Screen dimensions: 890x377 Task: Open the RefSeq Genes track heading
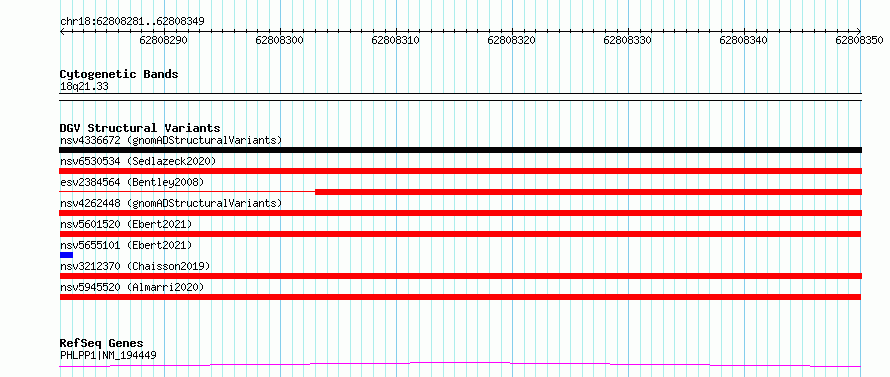click(x=102, y=344)
